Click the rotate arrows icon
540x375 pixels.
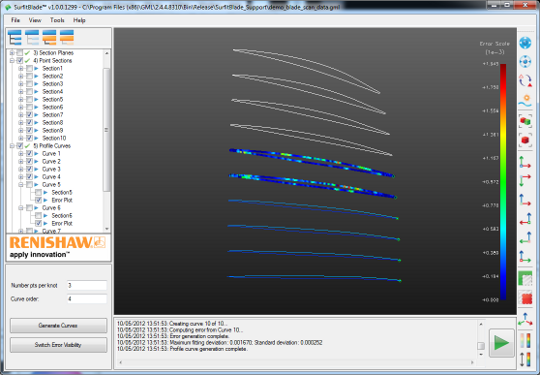(x=525, y=81)
